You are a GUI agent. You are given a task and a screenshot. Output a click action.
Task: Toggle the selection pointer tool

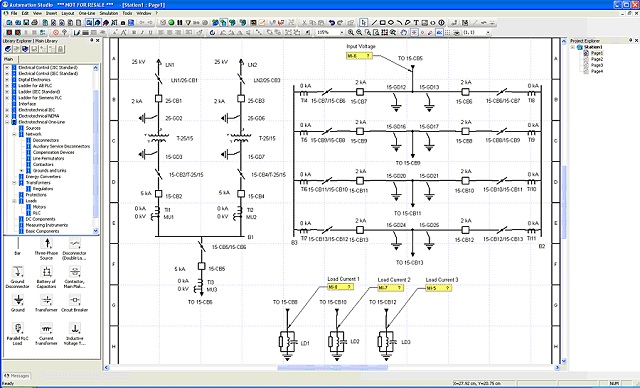tap(364, 22)
